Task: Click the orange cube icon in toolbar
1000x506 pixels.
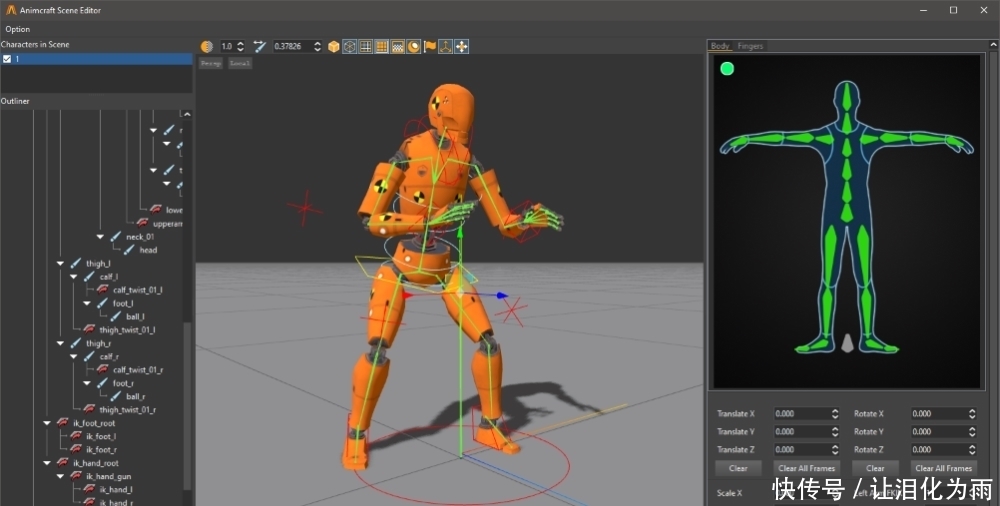Action: pos(333,46)
